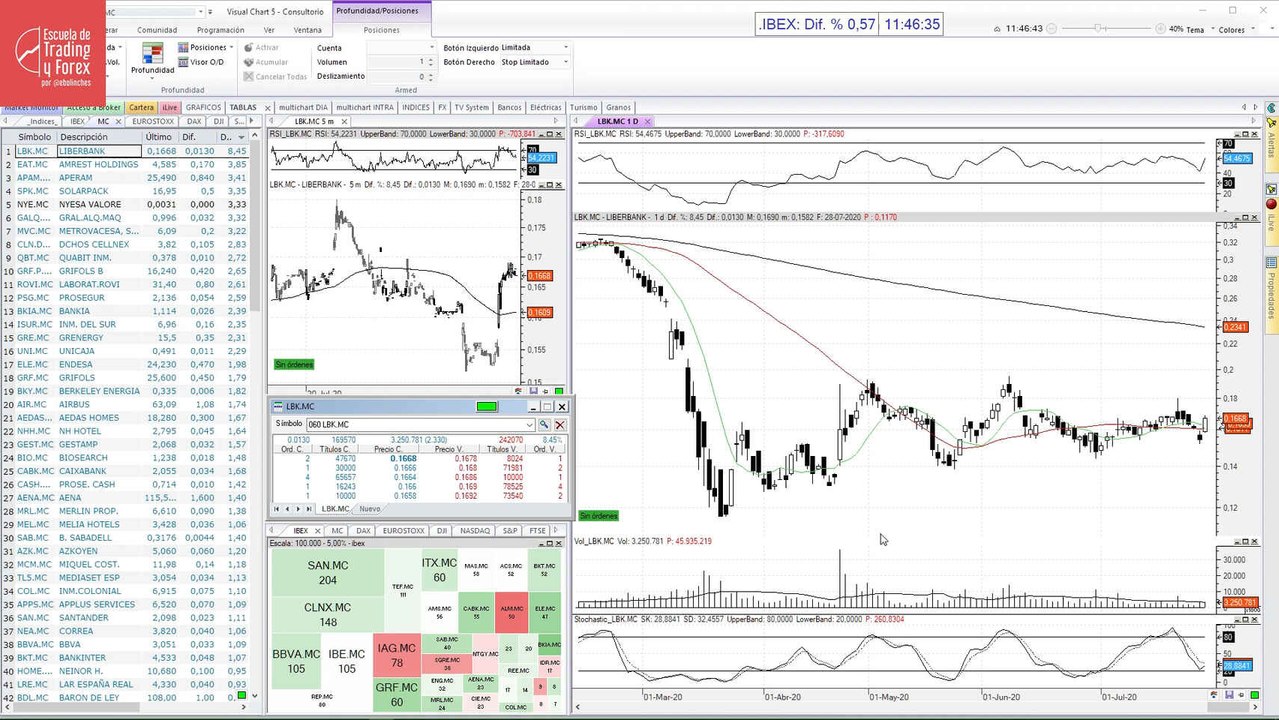This screenshot has width=1279, height=720.
Task: Click the symbol search magnifier icon
Action: click(545, 425)
